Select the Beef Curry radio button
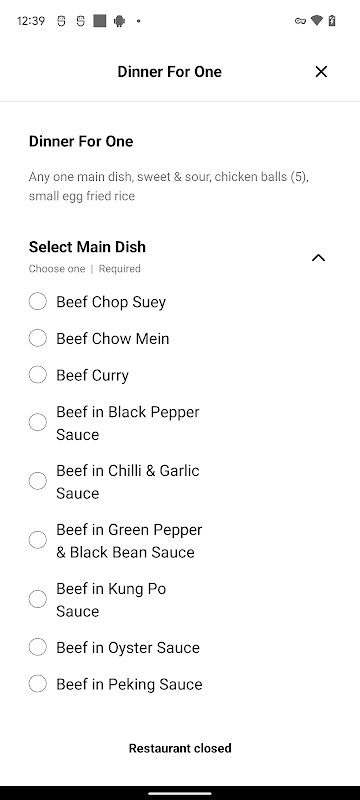Viewport: 360px width, 800px height. pyautogui.click(x=38, y=375)
